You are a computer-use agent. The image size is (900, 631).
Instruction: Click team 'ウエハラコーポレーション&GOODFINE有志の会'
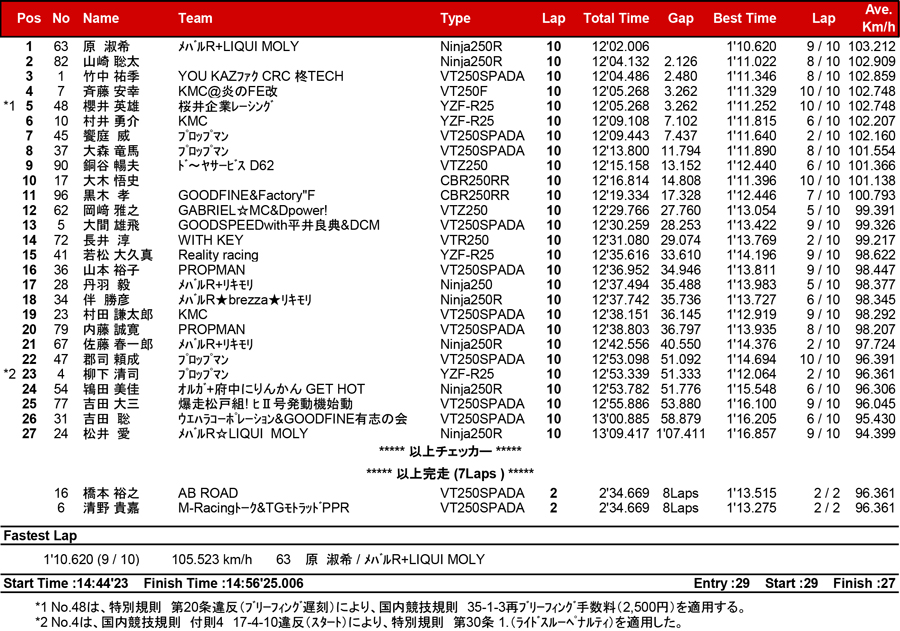293,419
